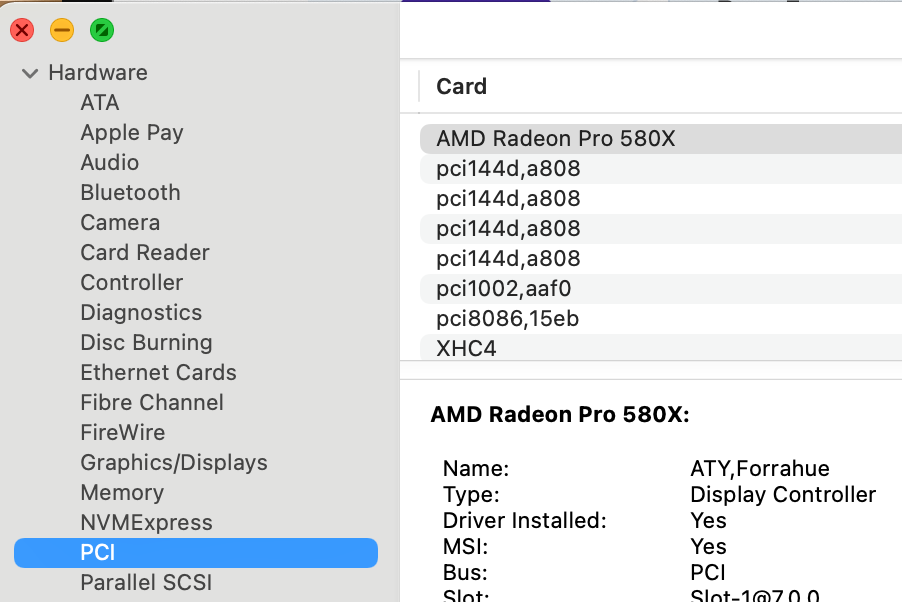Viewport: 902px width, 602px height.
Task: Select the Camera sidebar item
Action: tap(120, 222)
